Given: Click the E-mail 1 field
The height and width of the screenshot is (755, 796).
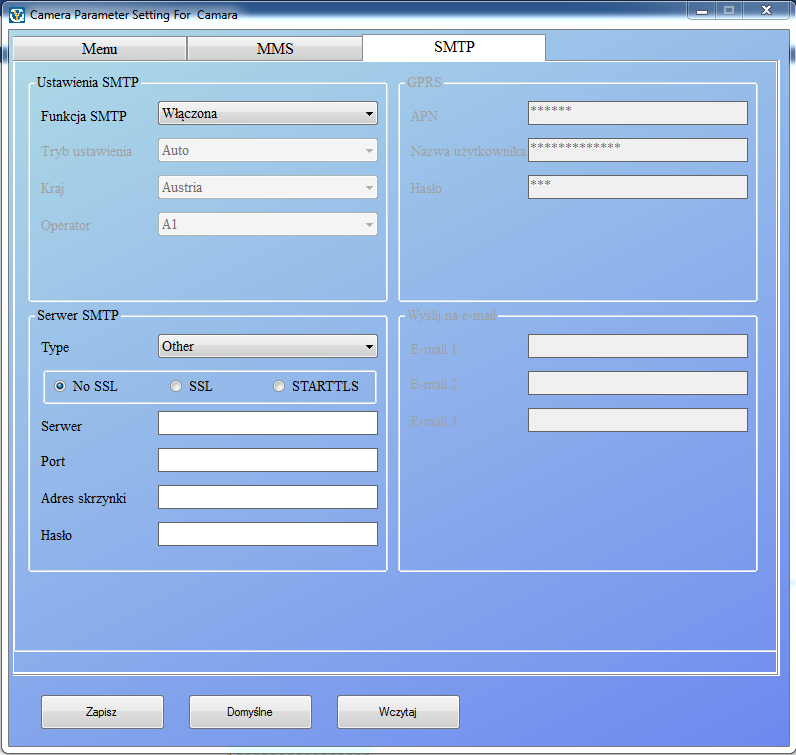Looking at the screenshot, I should point(637,346).
